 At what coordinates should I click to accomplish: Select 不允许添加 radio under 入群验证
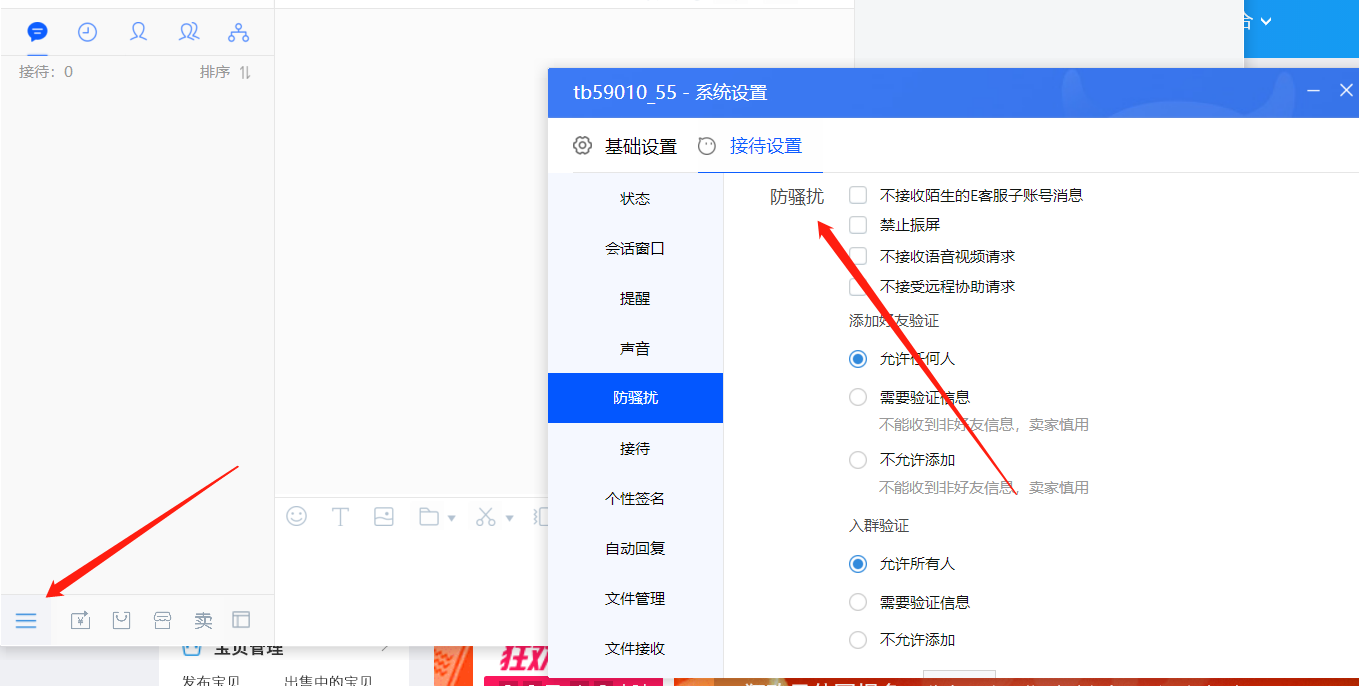[858, 640]
